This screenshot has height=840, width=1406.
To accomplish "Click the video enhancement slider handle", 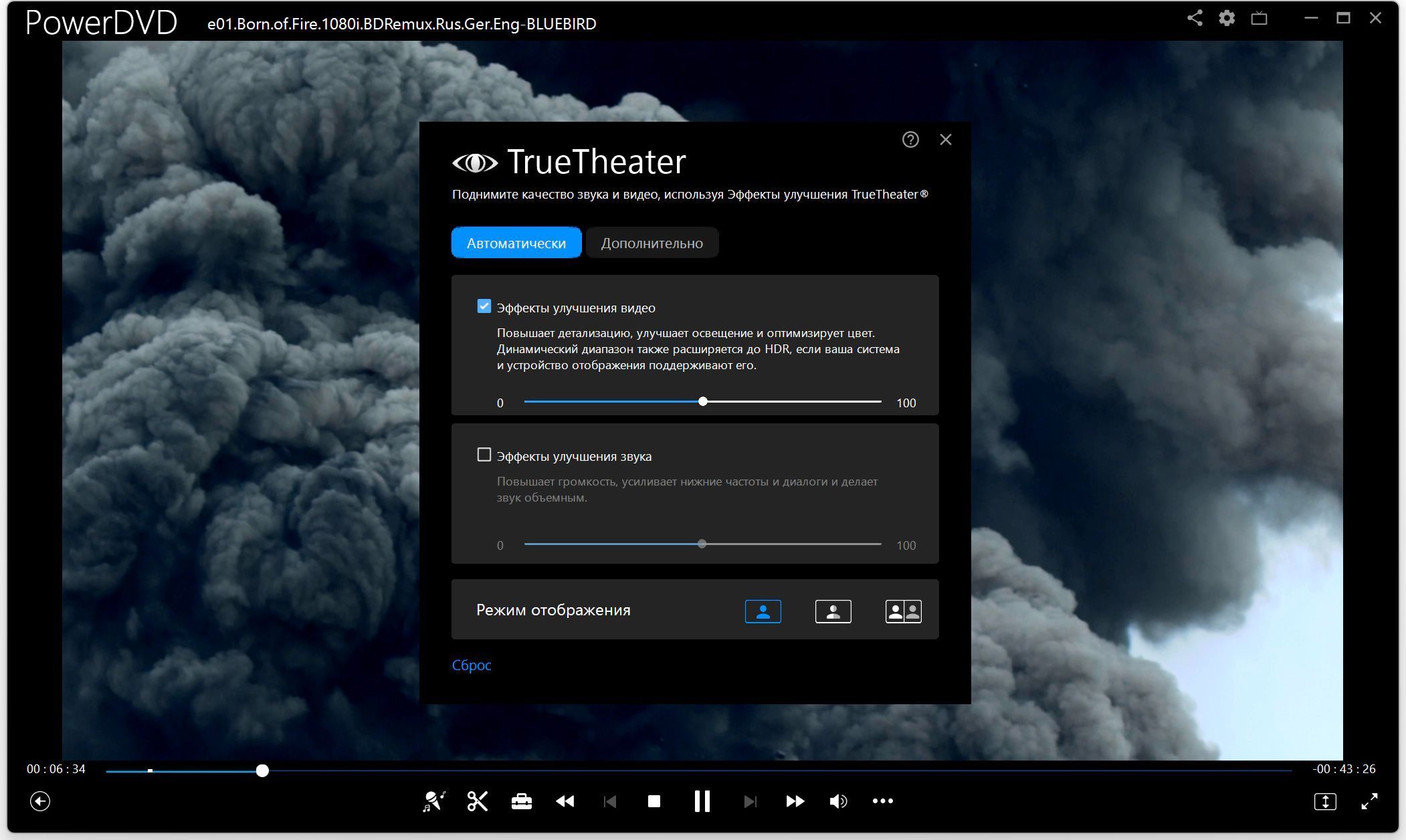I will click(x=703, y=401).
